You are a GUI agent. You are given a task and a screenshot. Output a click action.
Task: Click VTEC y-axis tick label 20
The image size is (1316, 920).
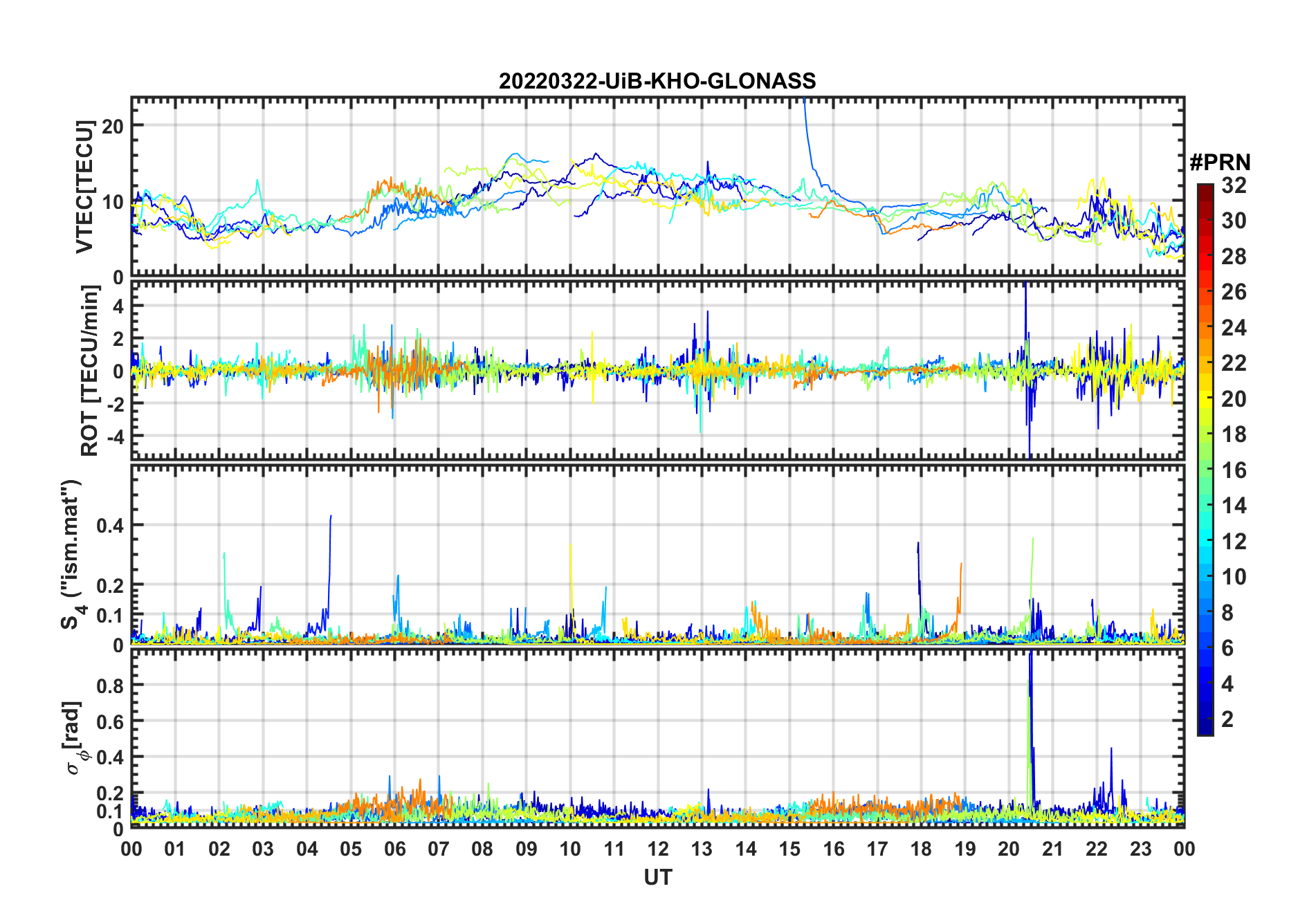pyautogui.click(x=112, y=126)
